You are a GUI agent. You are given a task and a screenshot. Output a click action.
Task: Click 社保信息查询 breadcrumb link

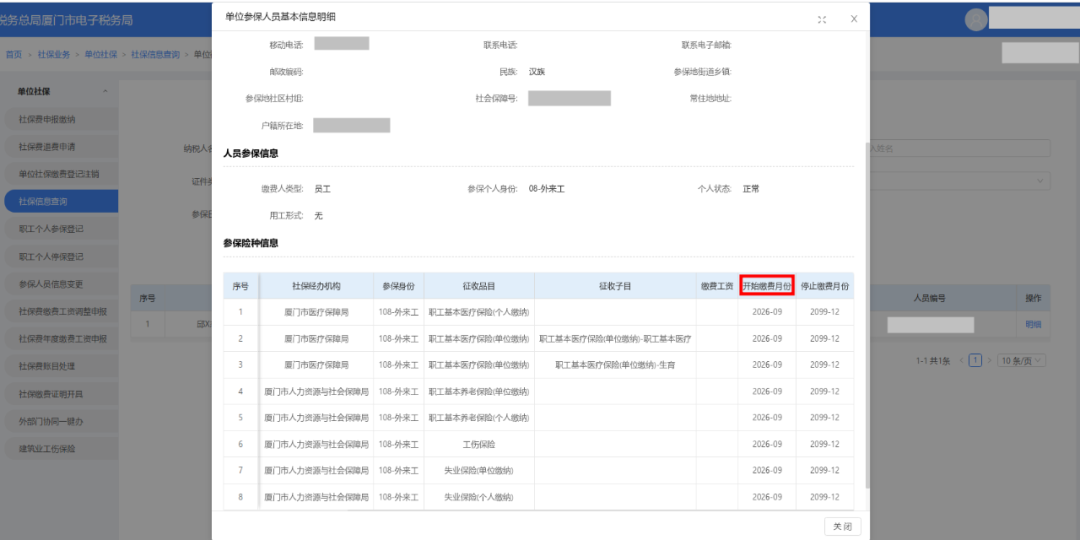coord(156,54)
